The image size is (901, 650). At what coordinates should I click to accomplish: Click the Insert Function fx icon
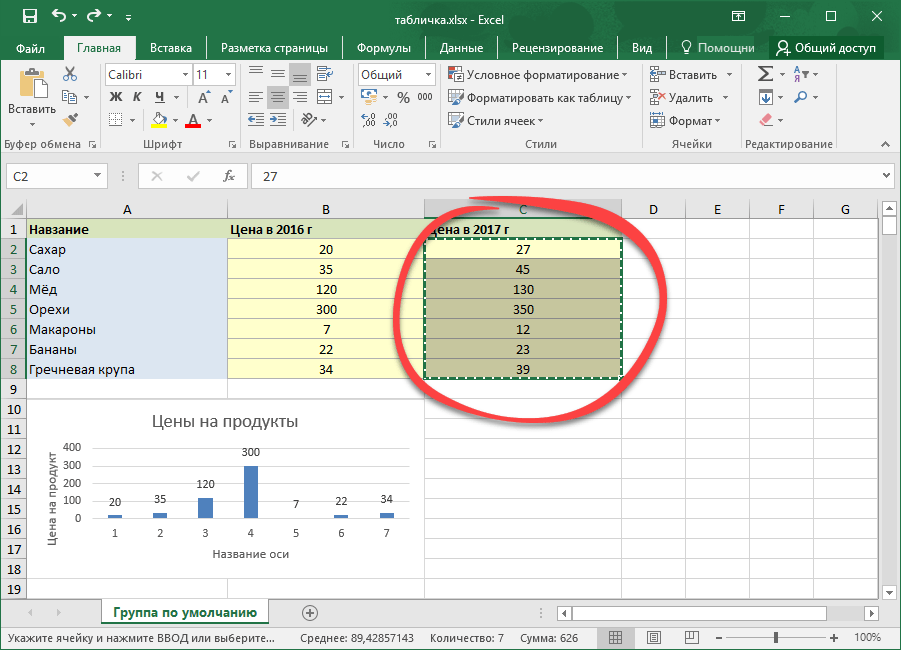pos(229,176)
